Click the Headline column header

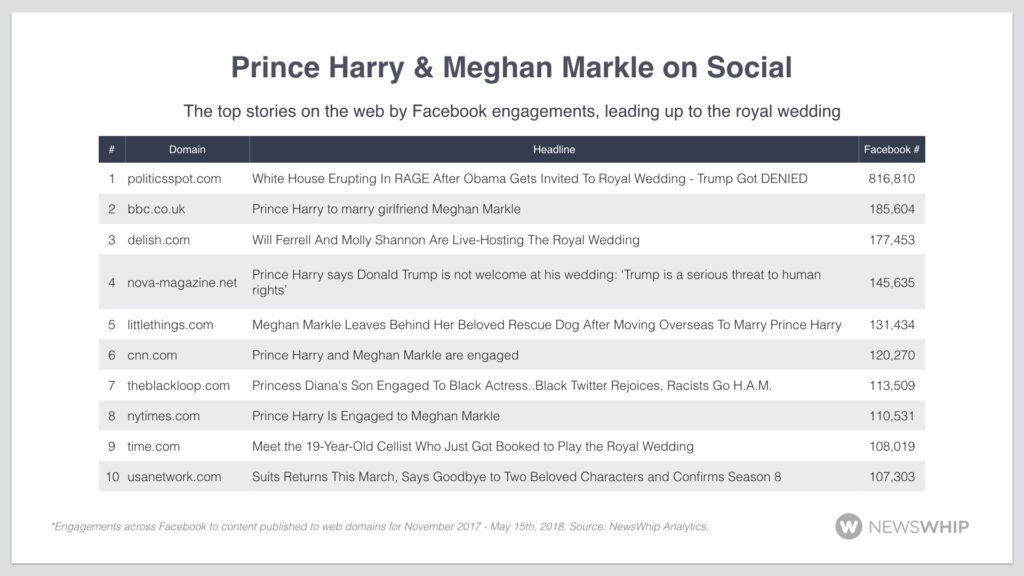pos(554,150)
